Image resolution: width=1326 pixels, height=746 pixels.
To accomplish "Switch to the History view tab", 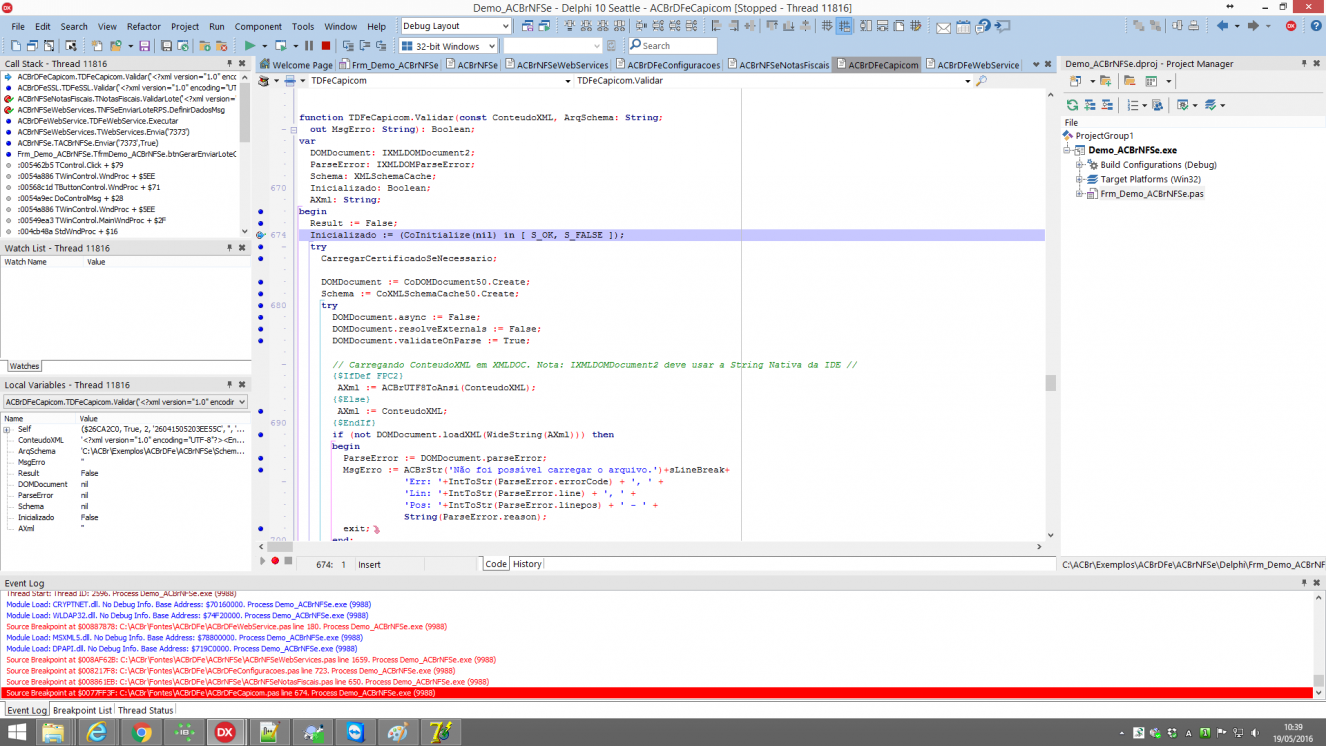I will (527, 564).
